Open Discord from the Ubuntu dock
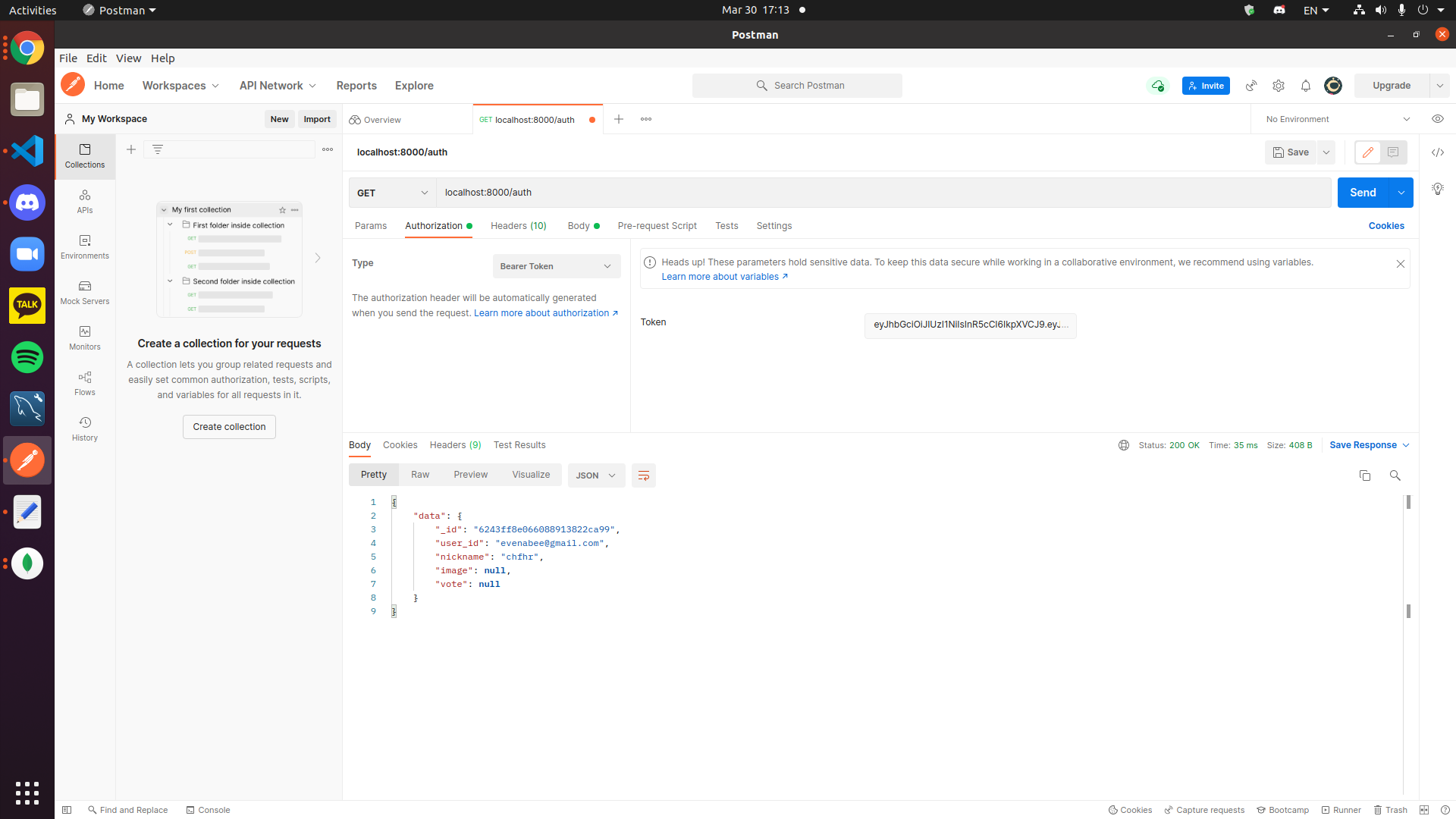 pos(27,202)
